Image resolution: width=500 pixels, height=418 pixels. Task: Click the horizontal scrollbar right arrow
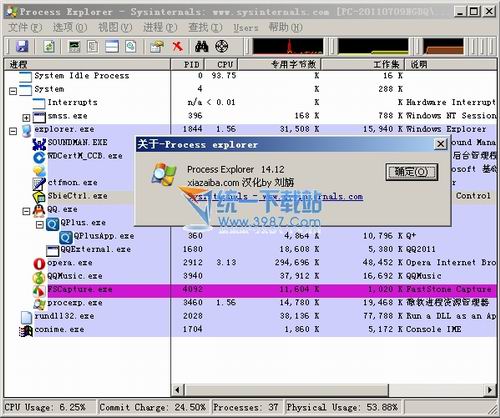pos(490,390)
